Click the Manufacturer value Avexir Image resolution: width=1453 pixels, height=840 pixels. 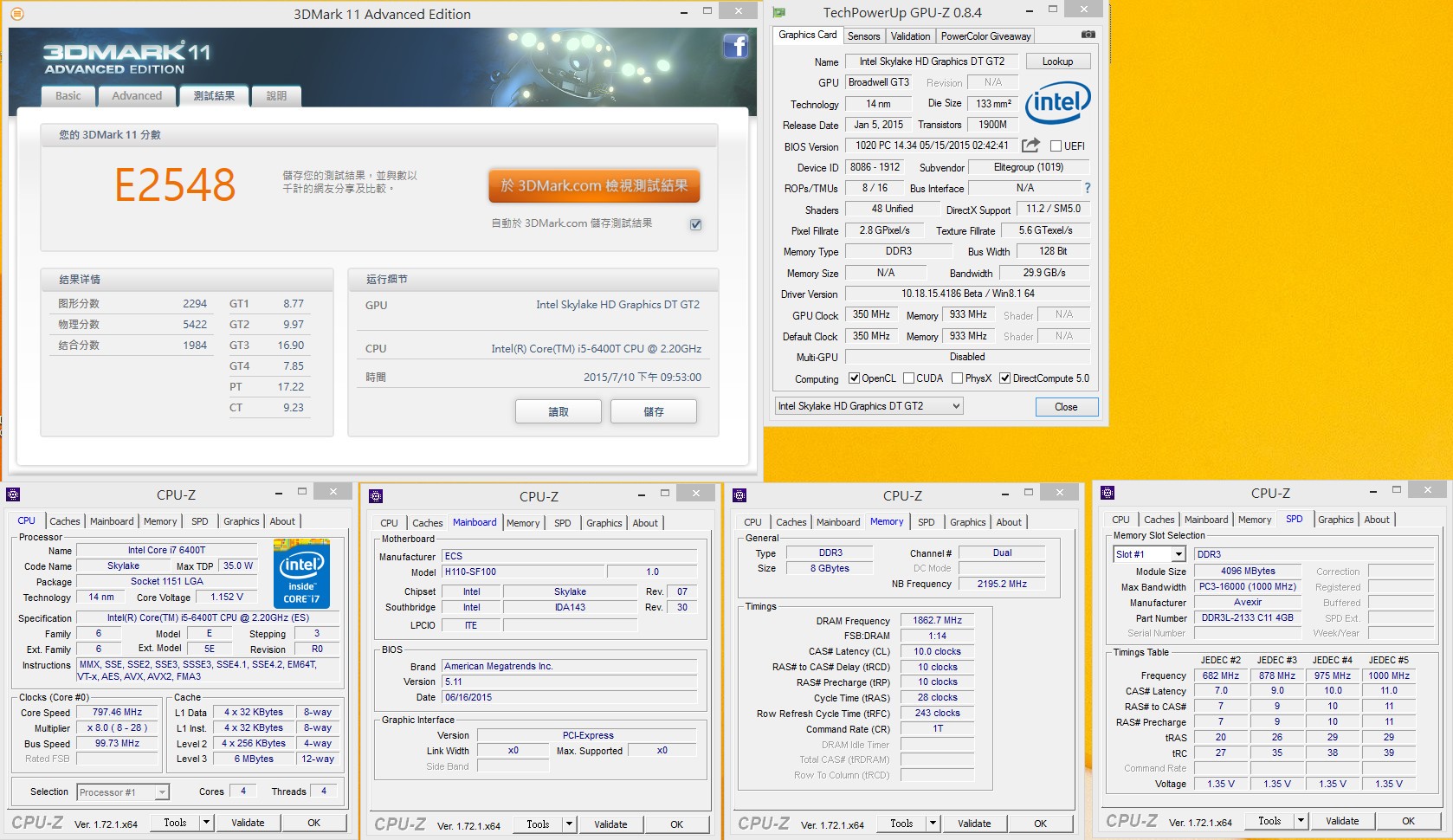pos(1247,602)
